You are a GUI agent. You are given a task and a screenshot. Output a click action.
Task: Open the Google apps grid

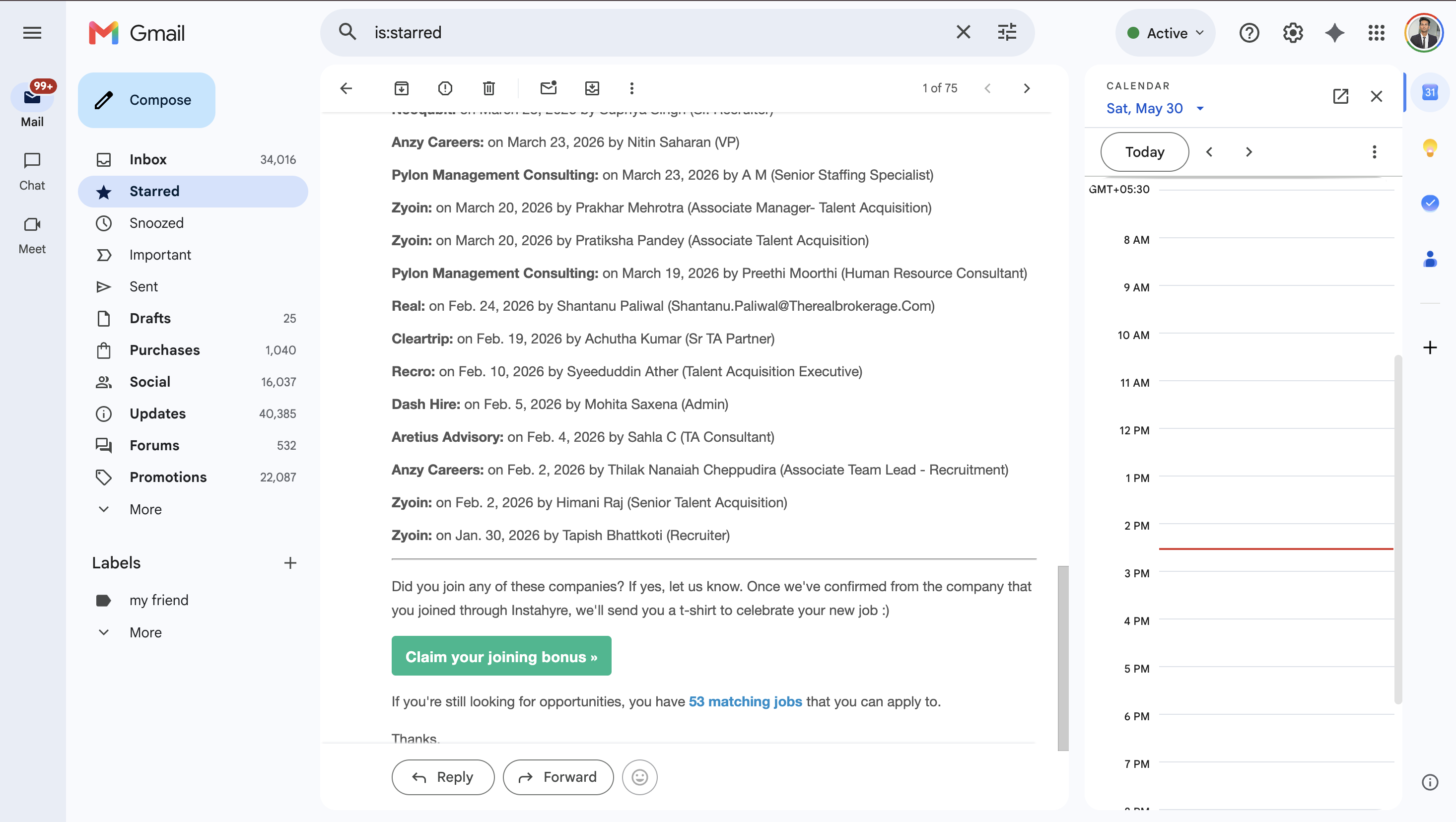(1376, 33)
